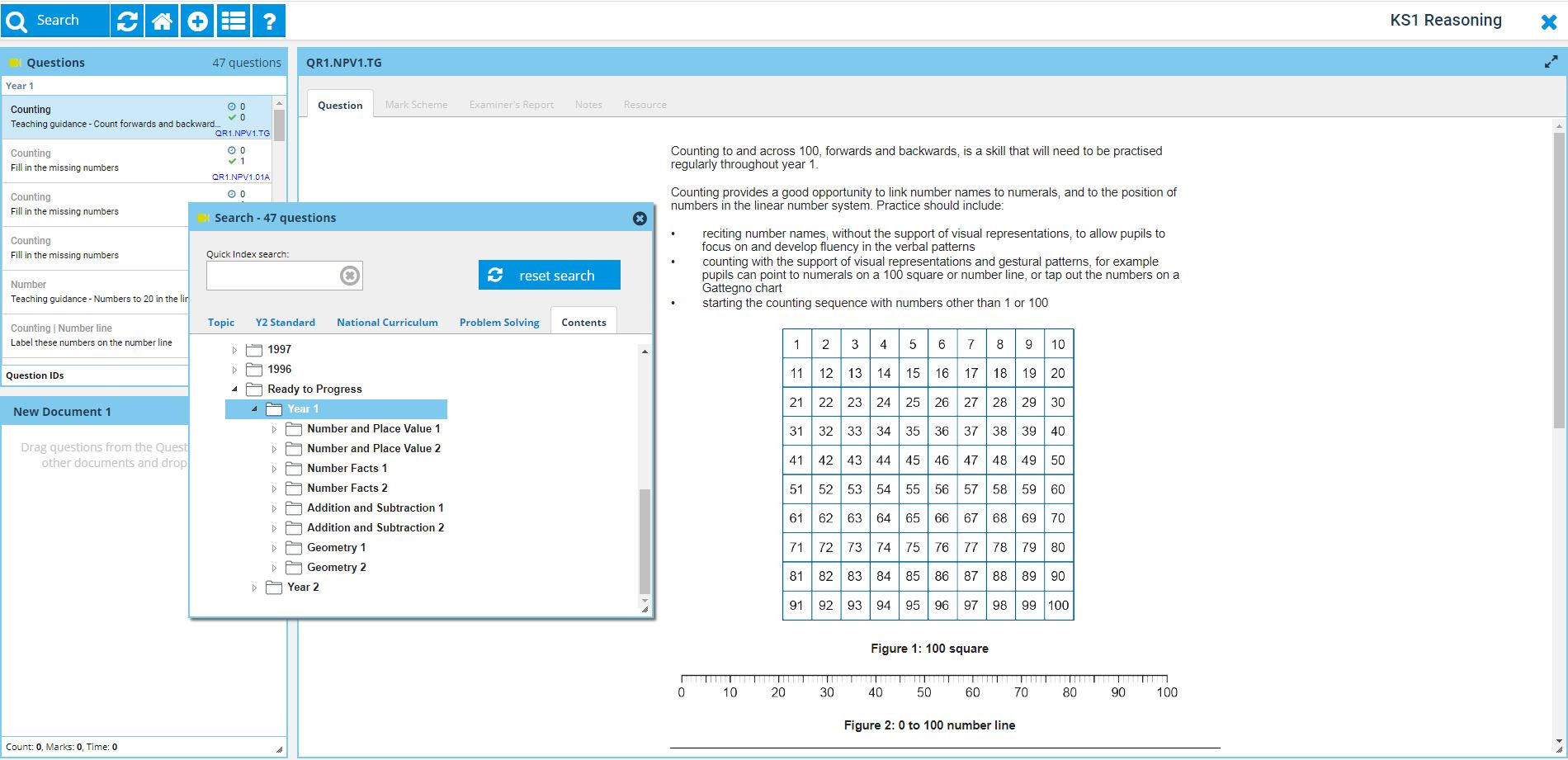Click the Search button in top toolbar
Viewport: 1568px width, 760px height.
coord(55,21)
